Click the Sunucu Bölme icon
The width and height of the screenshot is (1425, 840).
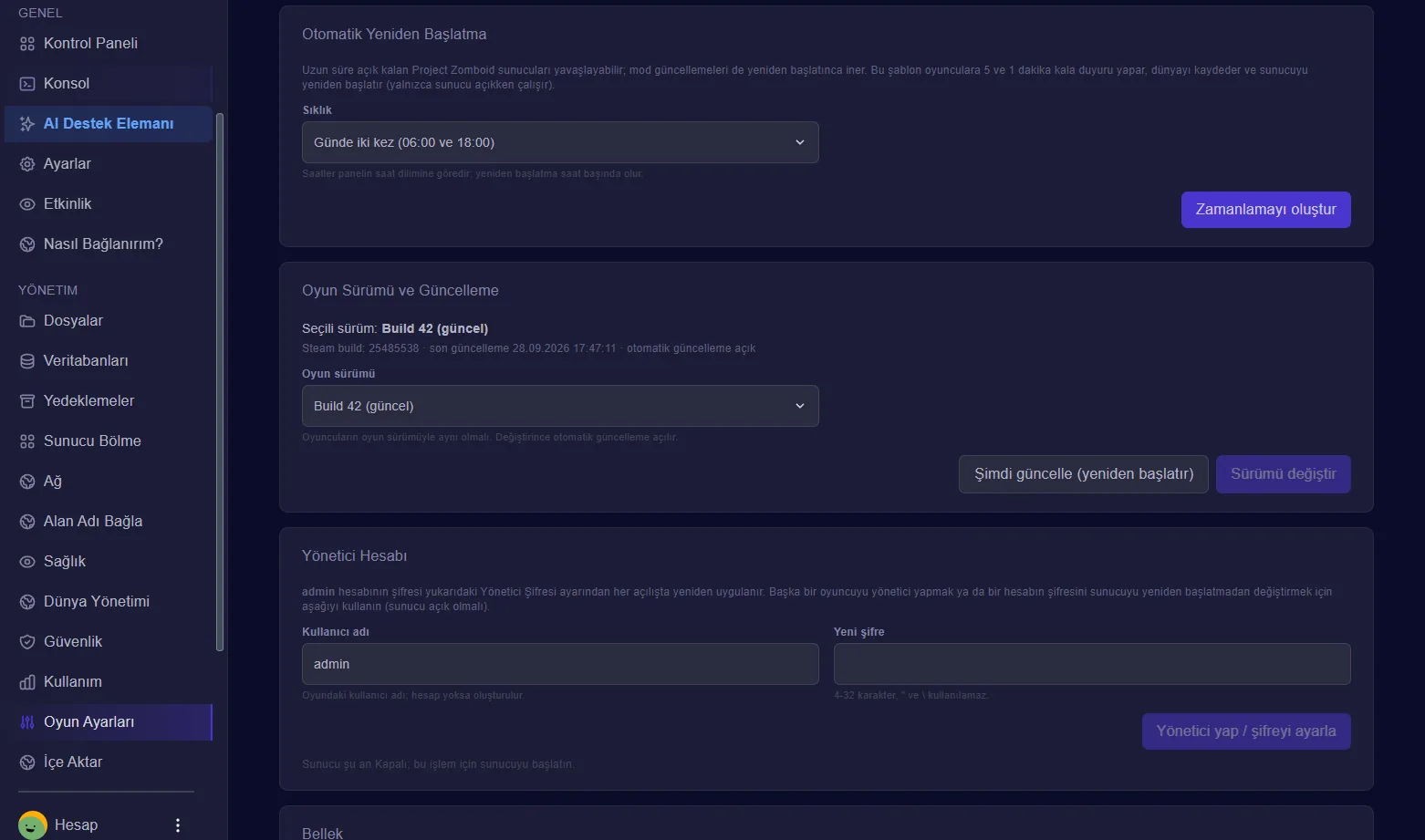point(27,441)
